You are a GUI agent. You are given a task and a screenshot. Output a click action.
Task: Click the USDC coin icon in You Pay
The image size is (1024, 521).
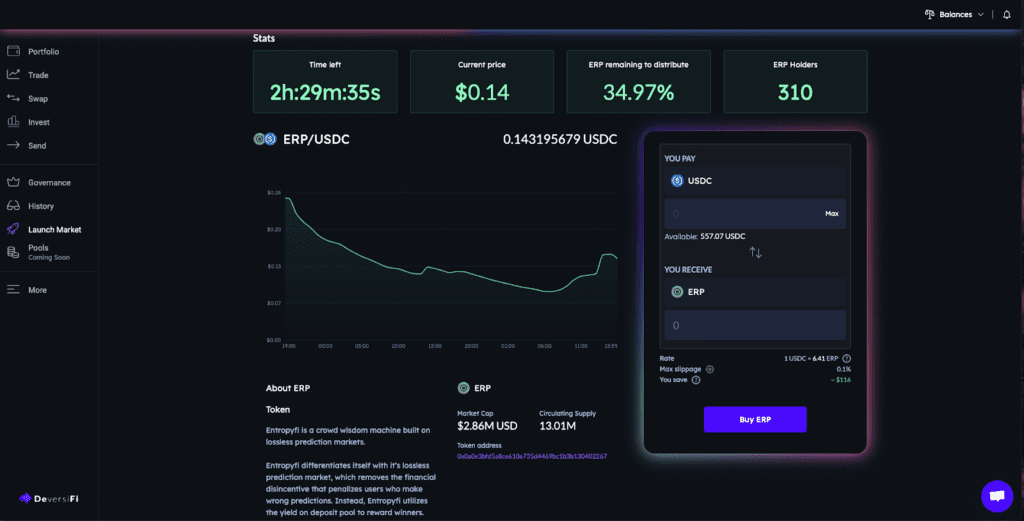(x=677, y=181)
